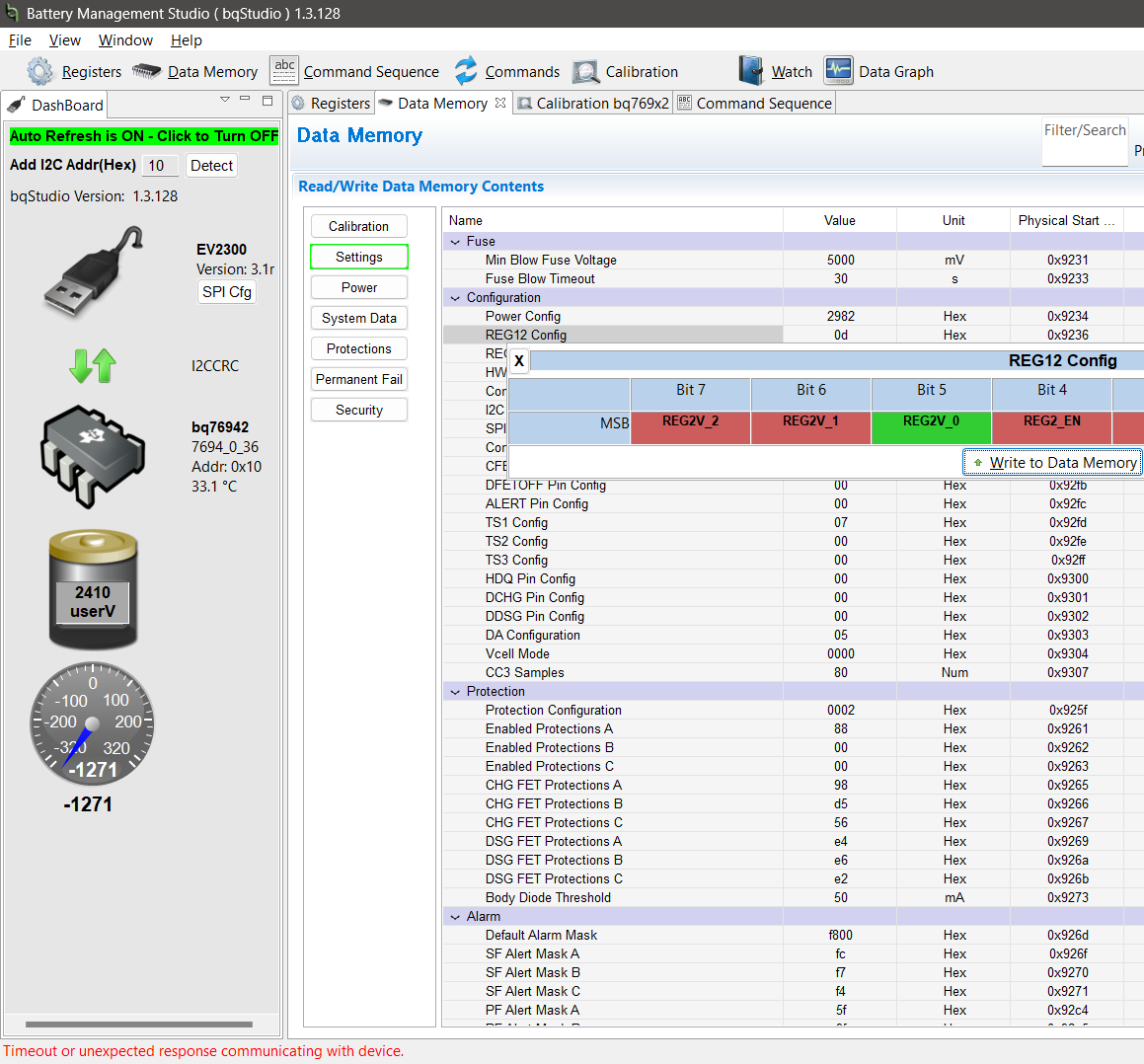Image resolution: width=1144 pixels, height=1064 pixels.
Task: Open Calibration magnifier toolbar icon
Action: (586, 71)
